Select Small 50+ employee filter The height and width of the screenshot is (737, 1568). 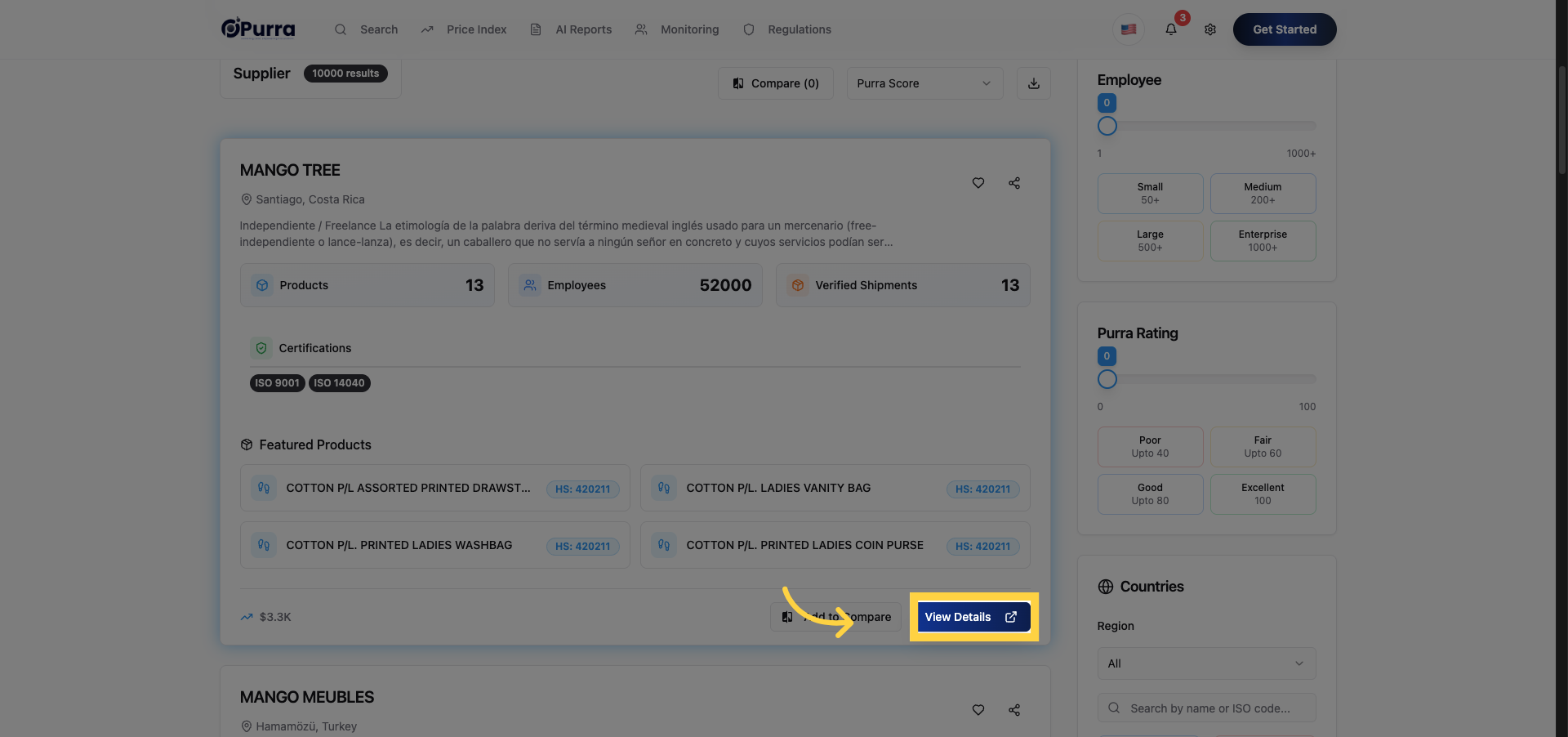pos(1150,194)
